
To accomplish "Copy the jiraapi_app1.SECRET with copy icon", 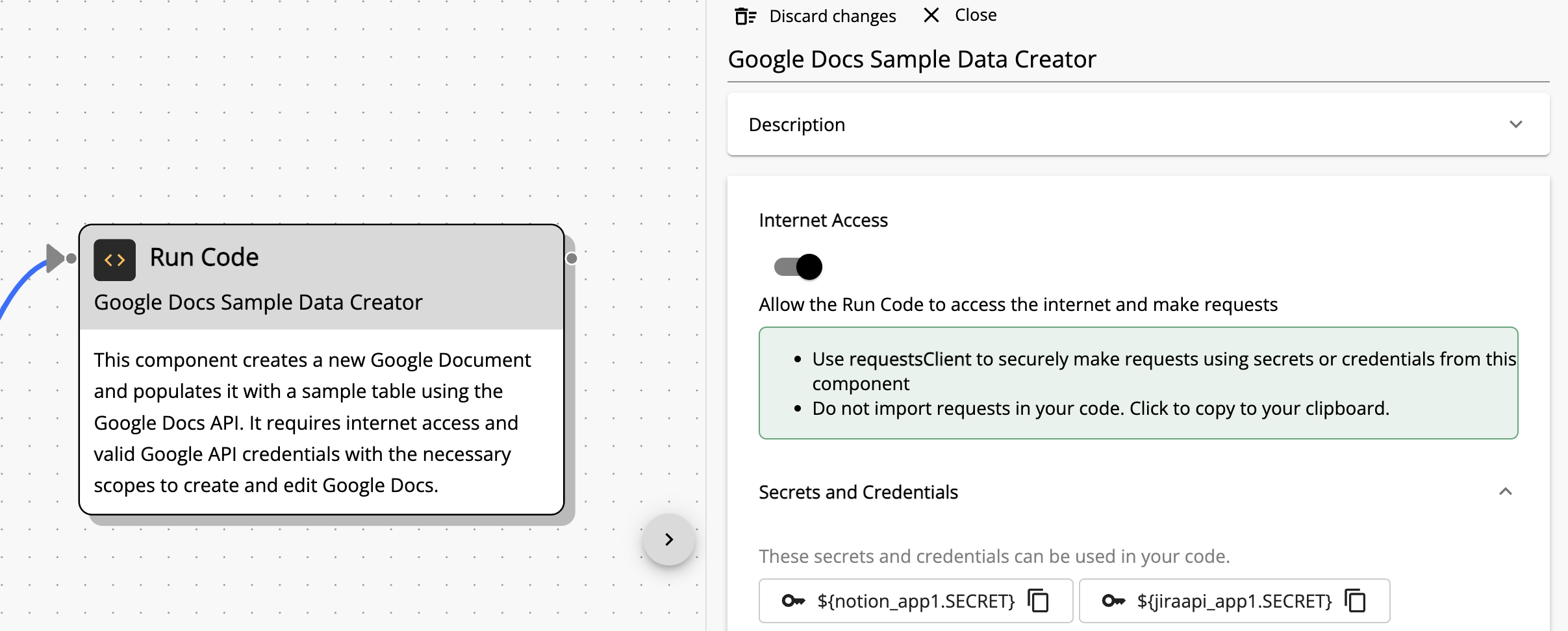I will (1355, 600).
